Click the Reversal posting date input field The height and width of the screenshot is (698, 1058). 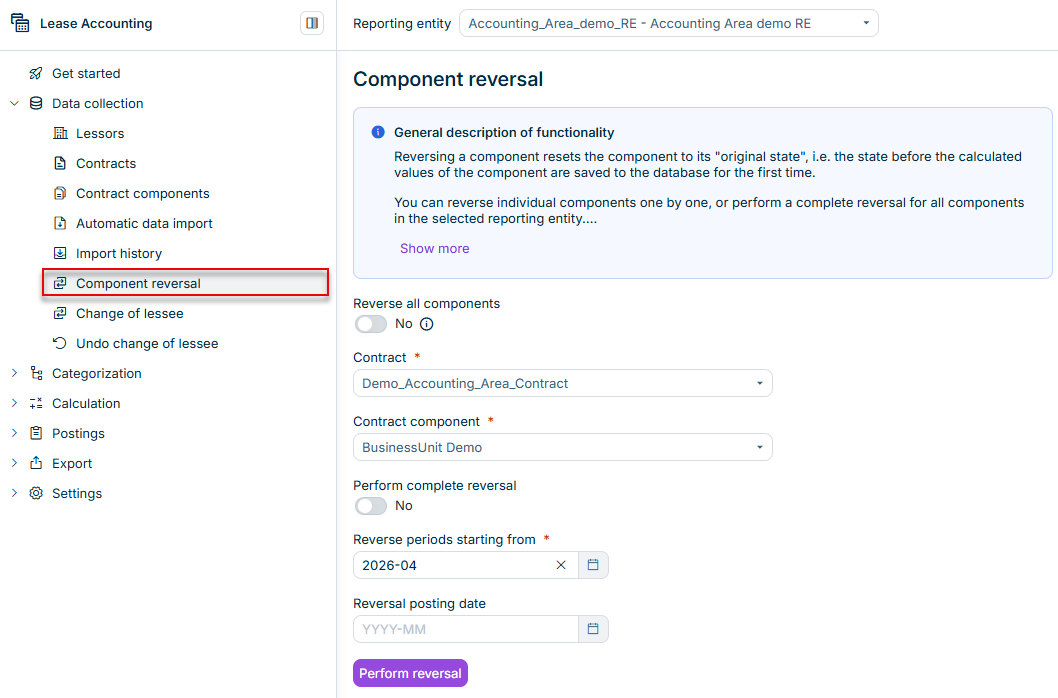[x=466, y=629]
